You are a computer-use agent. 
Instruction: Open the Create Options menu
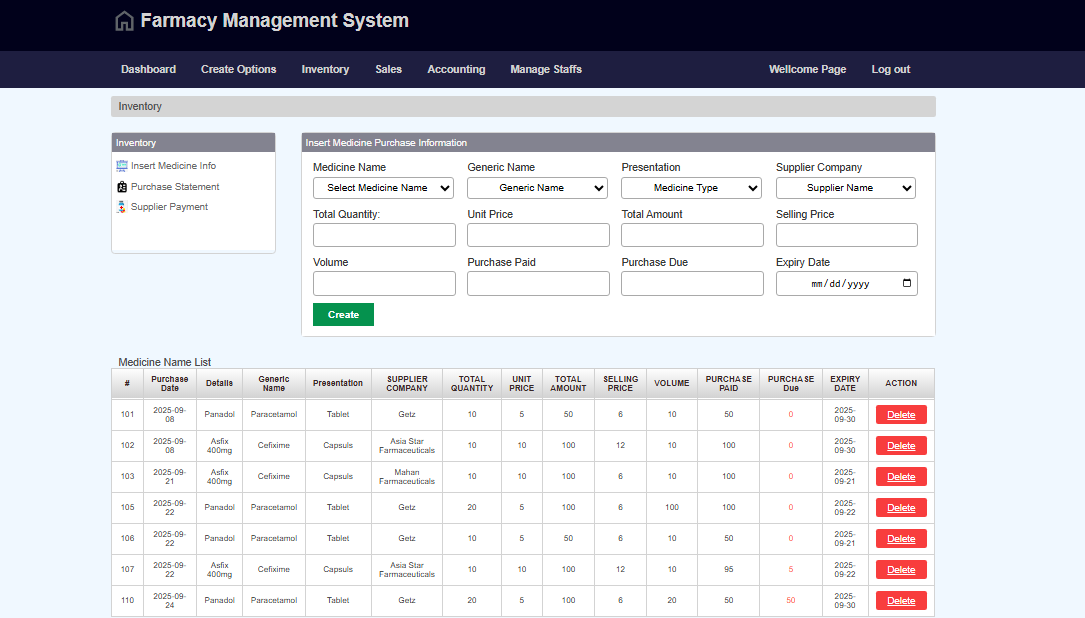click(x=238, y=69)
